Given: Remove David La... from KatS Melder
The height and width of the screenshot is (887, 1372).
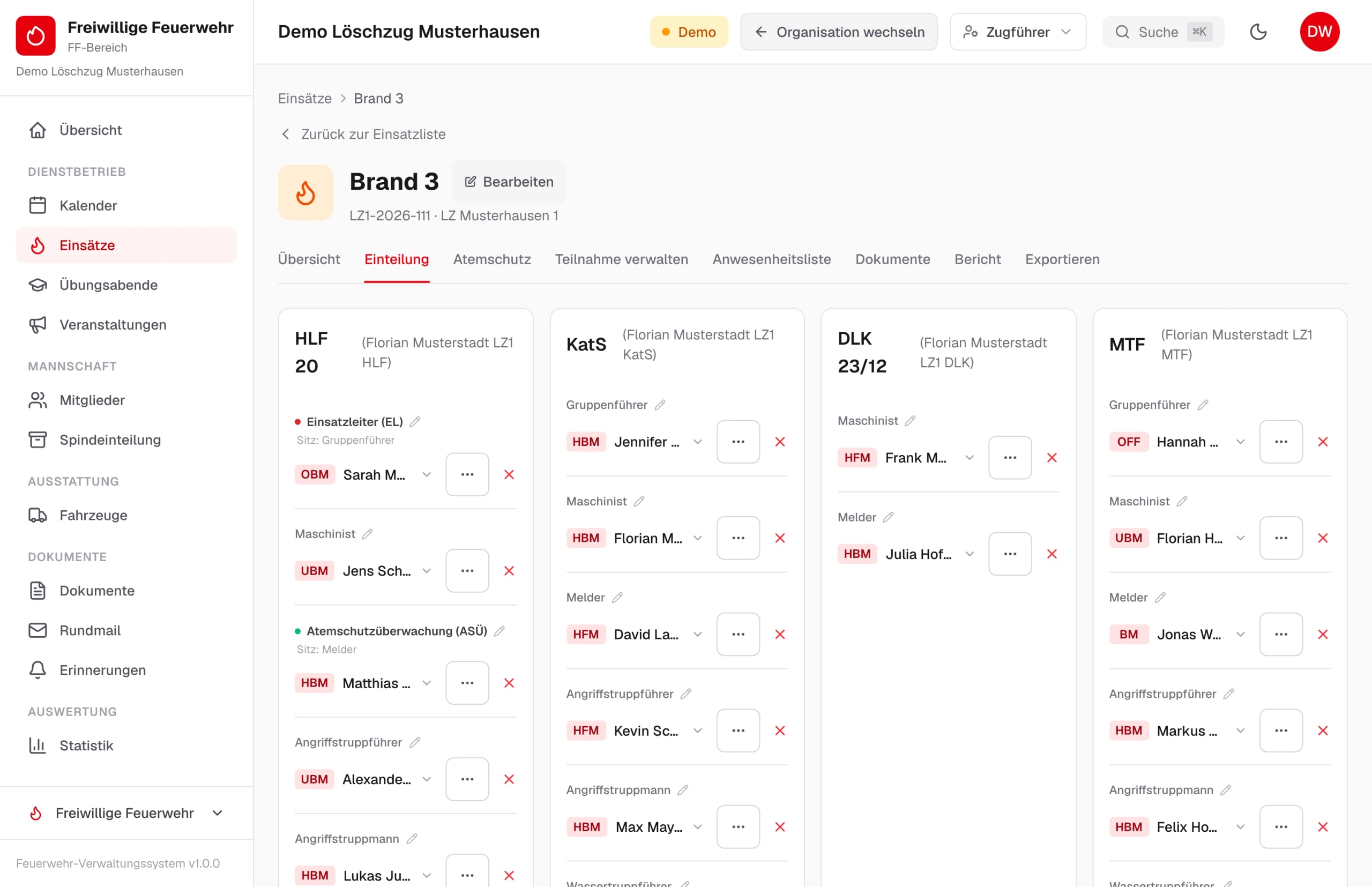Looking at the screenshot, I should [780, 634].
